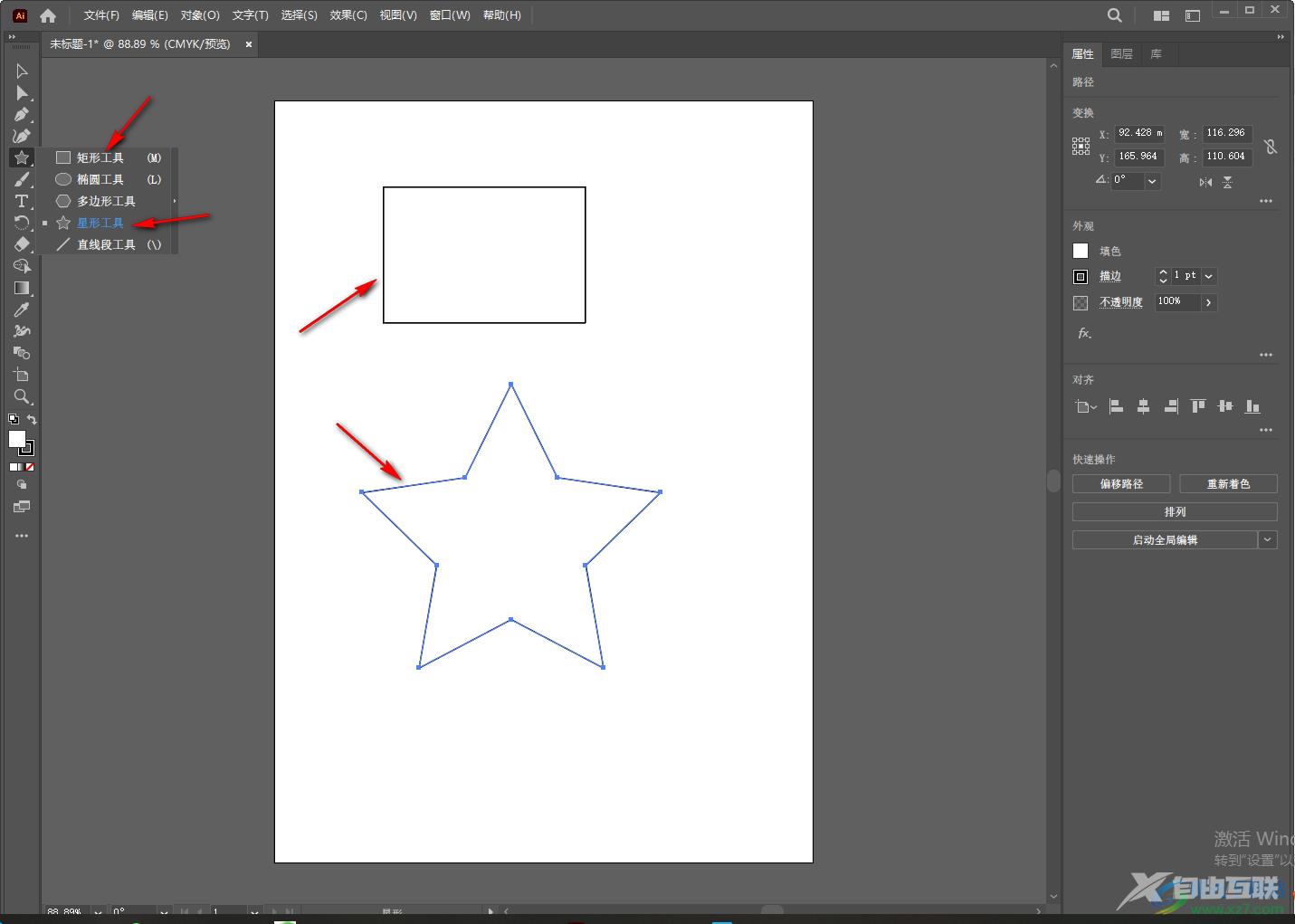This screenshot has width=1295, height=924.
Task: Click the 重新着色 button
Action: 1228,484
